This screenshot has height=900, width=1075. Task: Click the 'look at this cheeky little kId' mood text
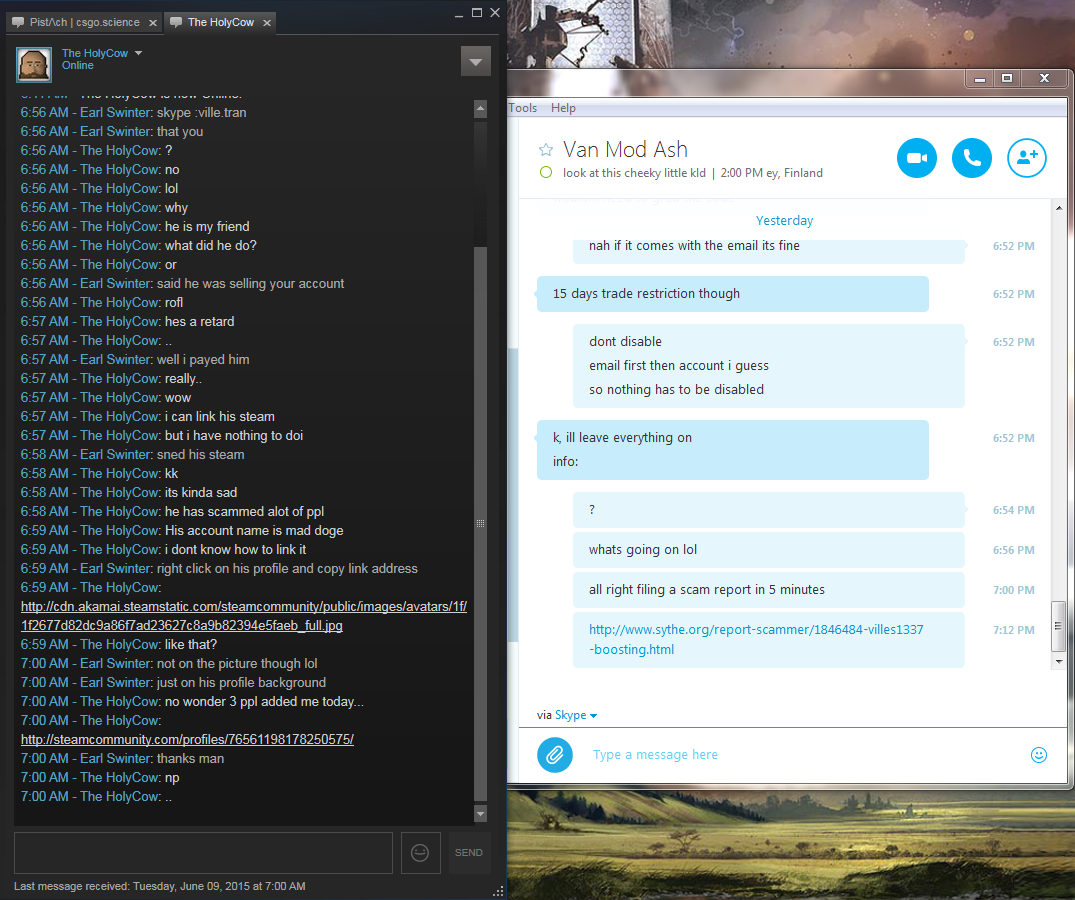(x=634, y=173)
